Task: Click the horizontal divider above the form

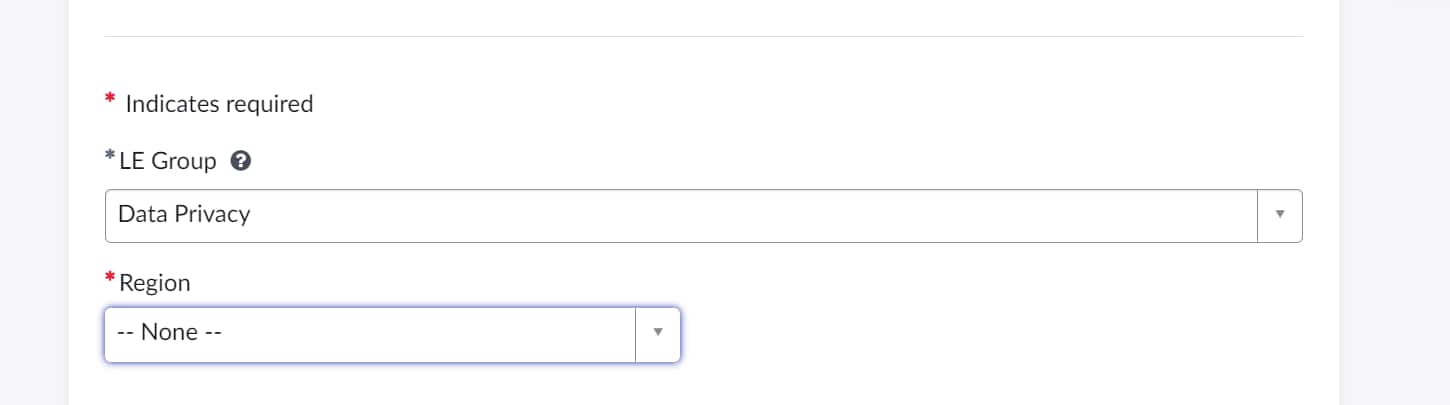Action: pos(703,36)
